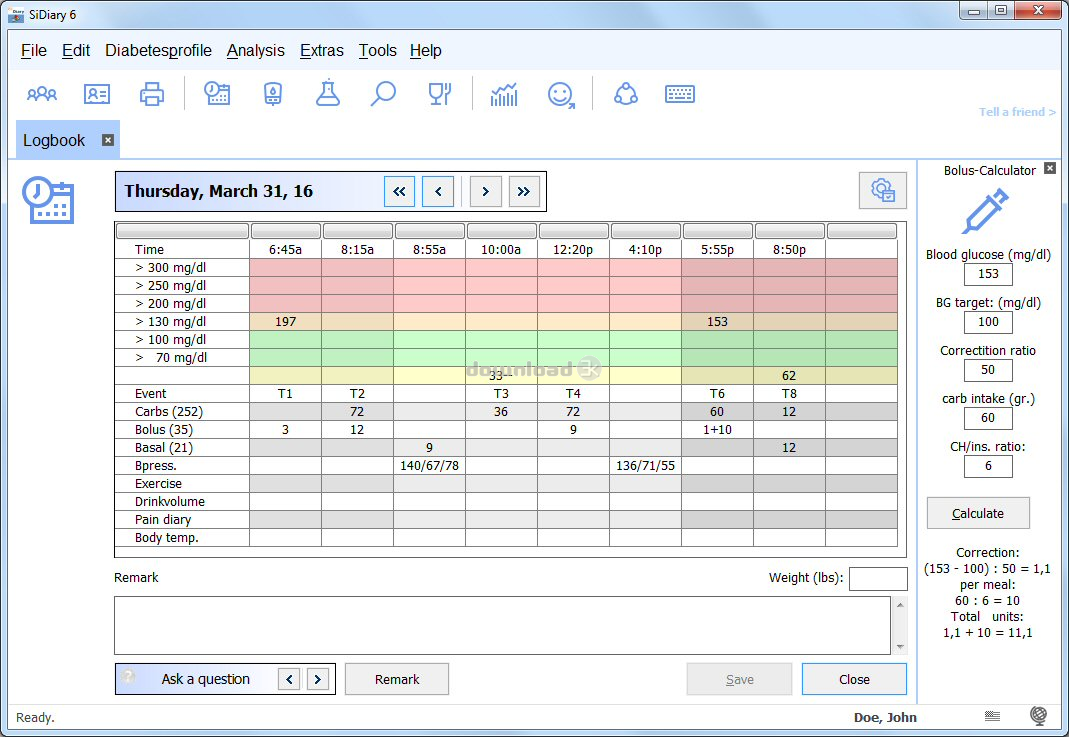Click the logbook settings gear button
The image size is (1069, 737).
coord(882,190)
